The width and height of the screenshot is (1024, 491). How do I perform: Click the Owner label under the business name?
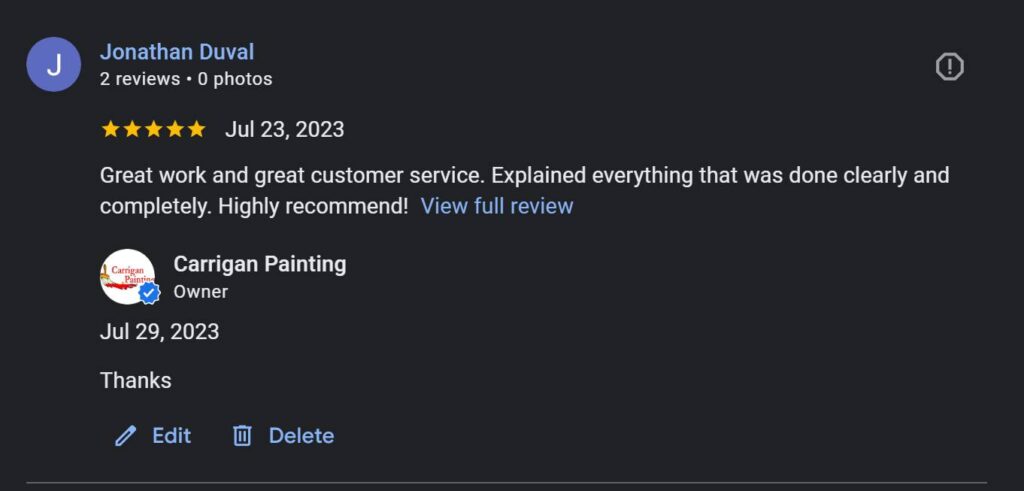click(200, 292)
